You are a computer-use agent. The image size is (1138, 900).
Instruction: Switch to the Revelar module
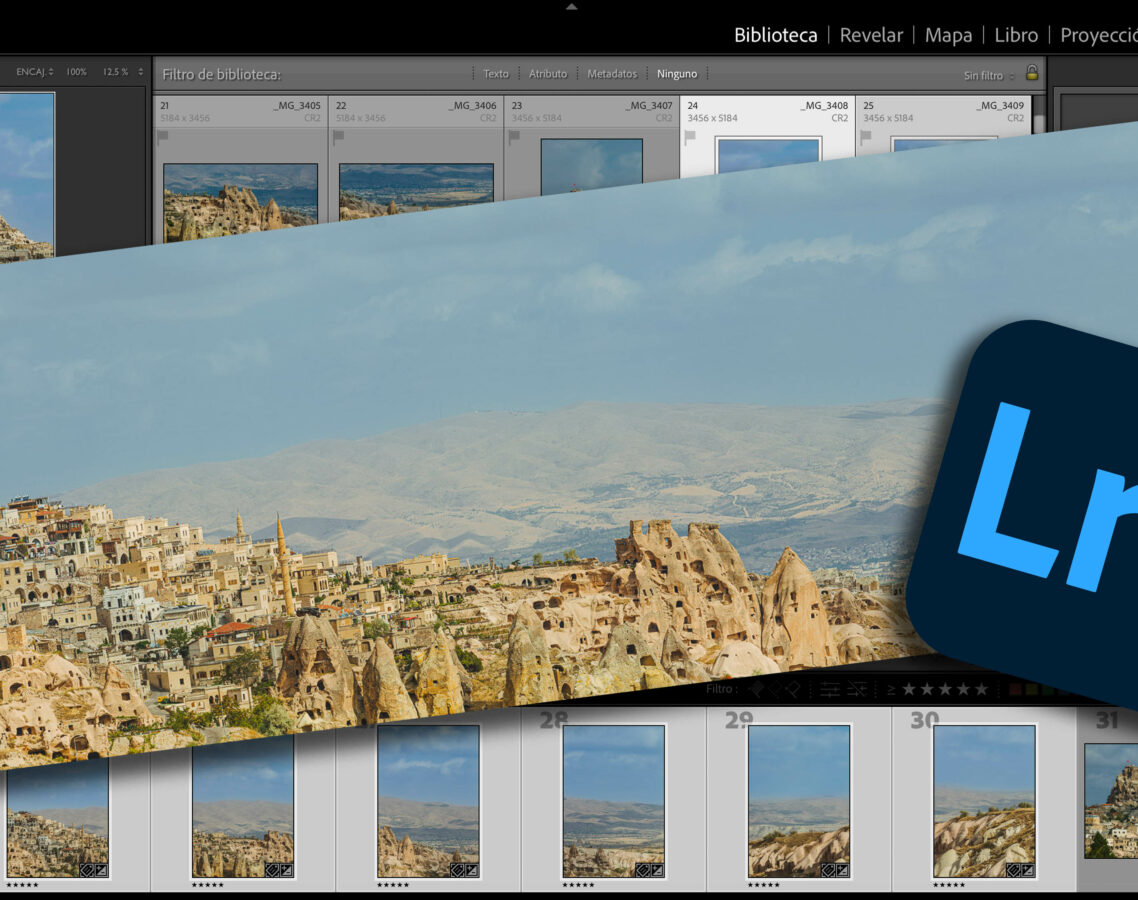(871, 35)
